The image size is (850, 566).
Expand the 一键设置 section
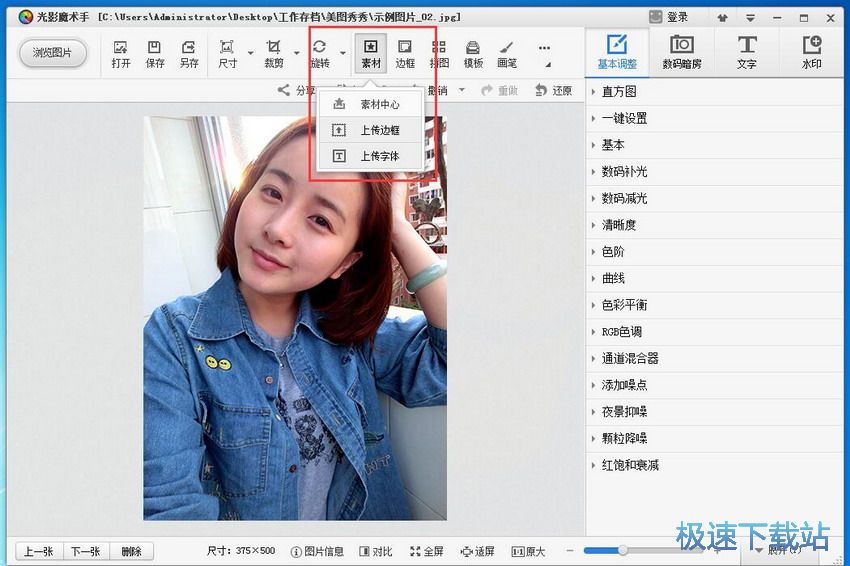tap(714, 118)
